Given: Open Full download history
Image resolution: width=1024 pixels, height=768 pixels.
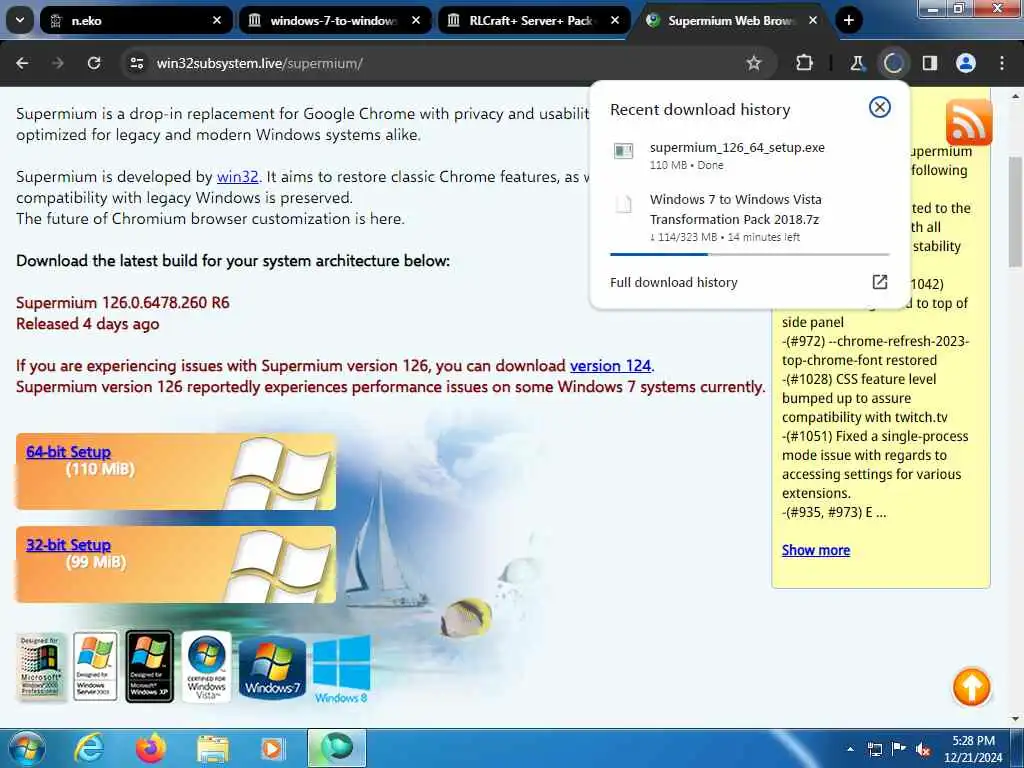Looking at the screenshot, I should tap(750, 282).
